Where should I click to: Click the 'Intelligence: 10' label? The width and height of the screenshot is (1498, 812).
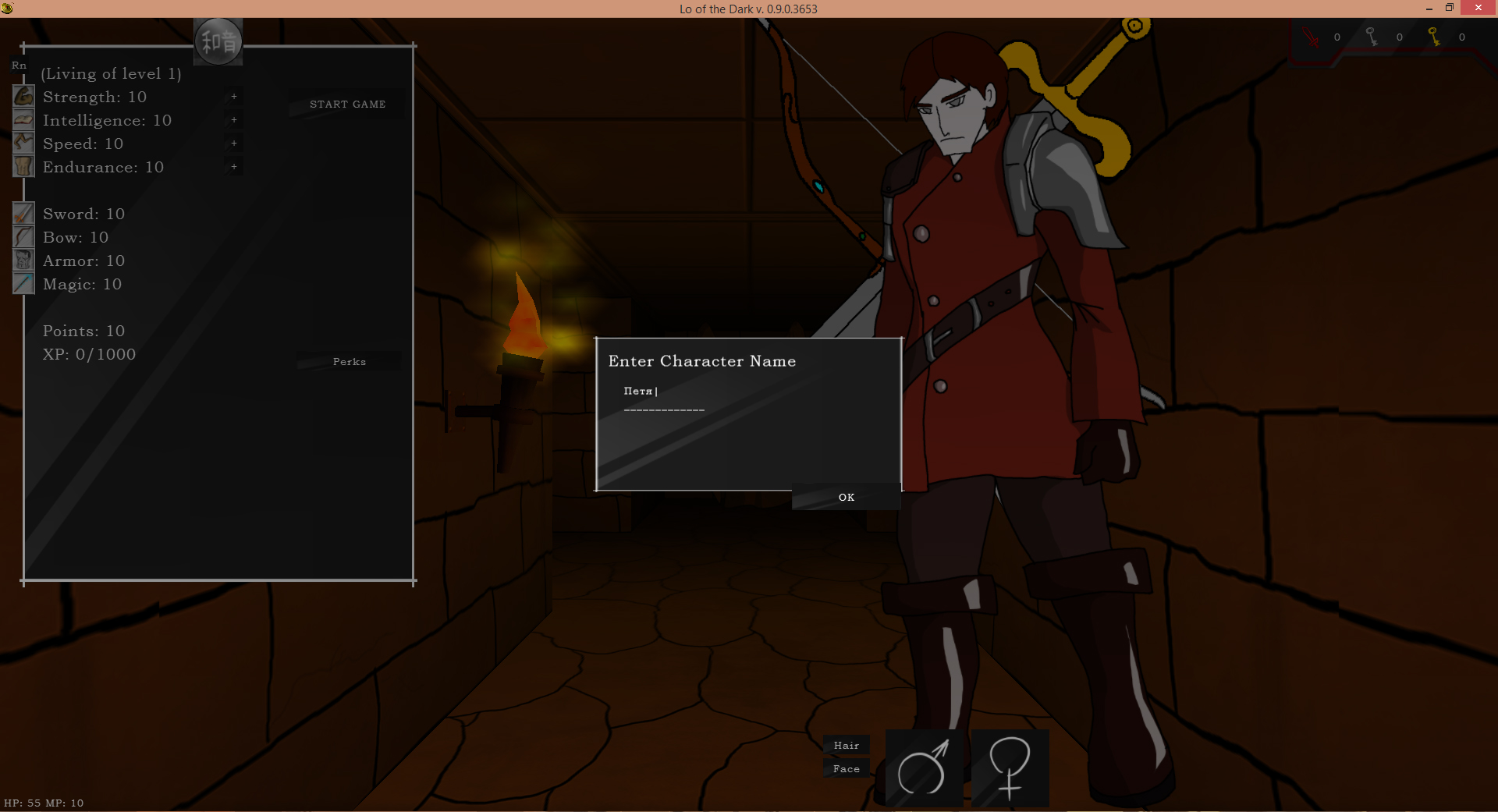tap(107, 120)
